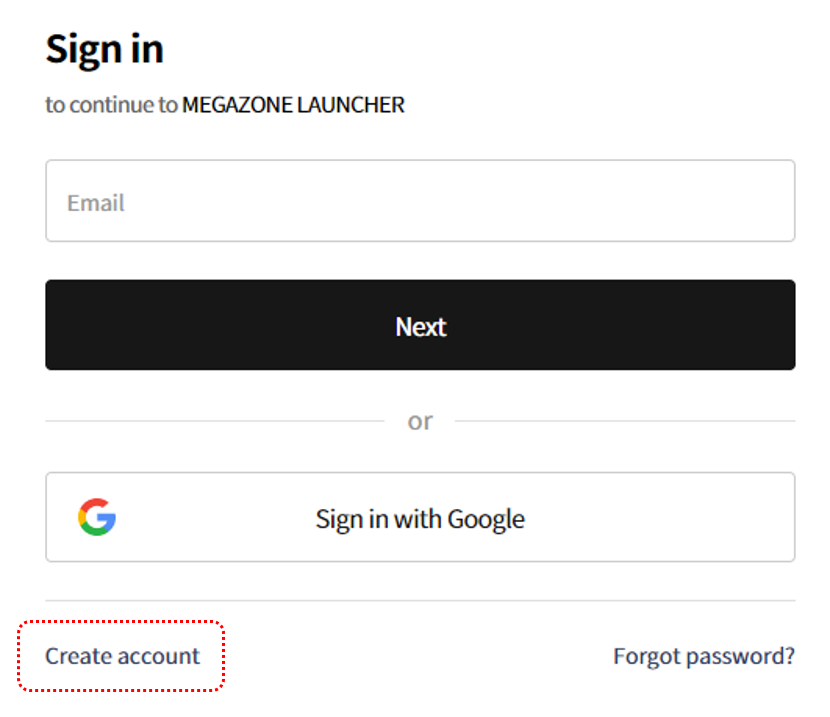
Task: Click the Google G logo in the sign-in button
Action: 97,517
